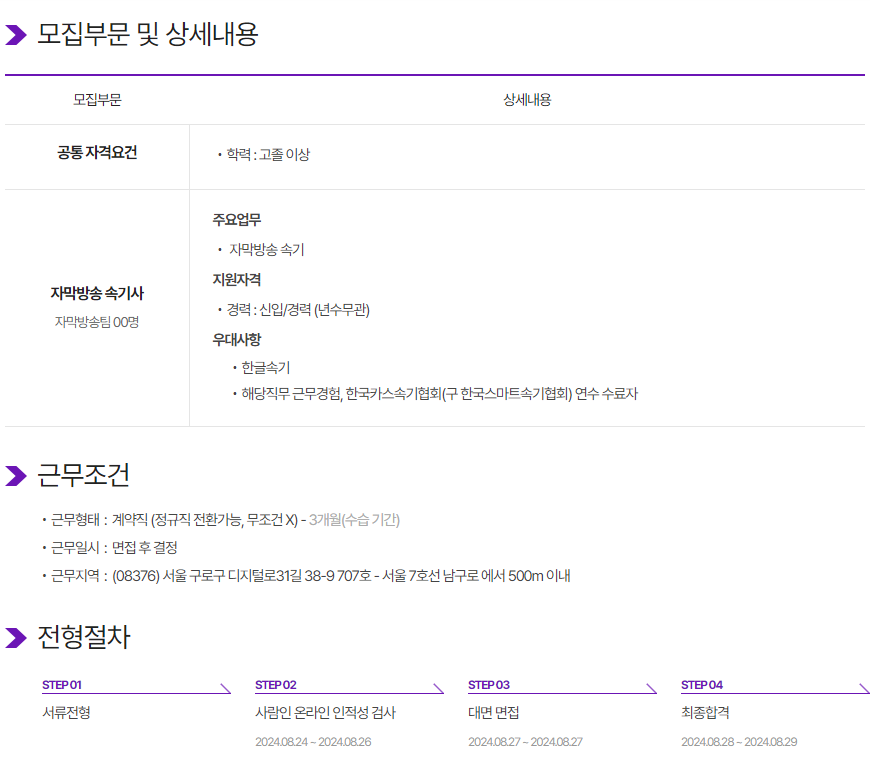Select the STEP 01 label
Image resolution: width=870 pixels, height=771 pixels.
(62, 685)
